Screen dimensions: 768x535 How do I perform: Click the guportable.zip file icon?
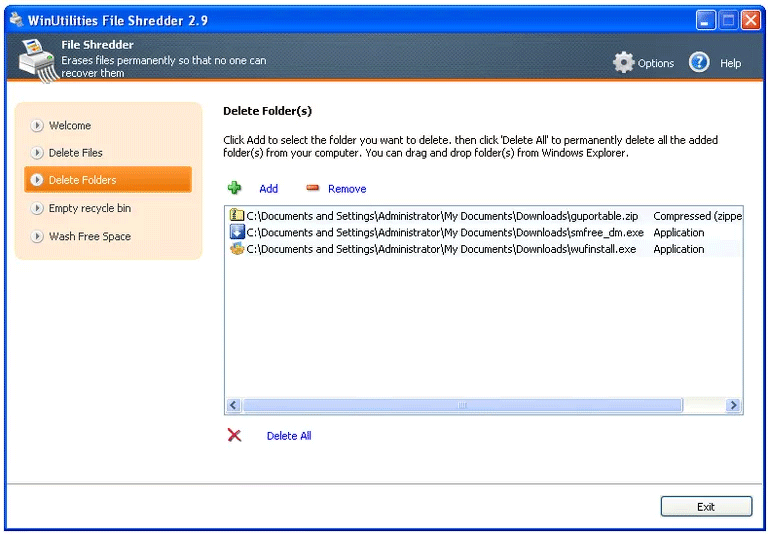(237, 216)
